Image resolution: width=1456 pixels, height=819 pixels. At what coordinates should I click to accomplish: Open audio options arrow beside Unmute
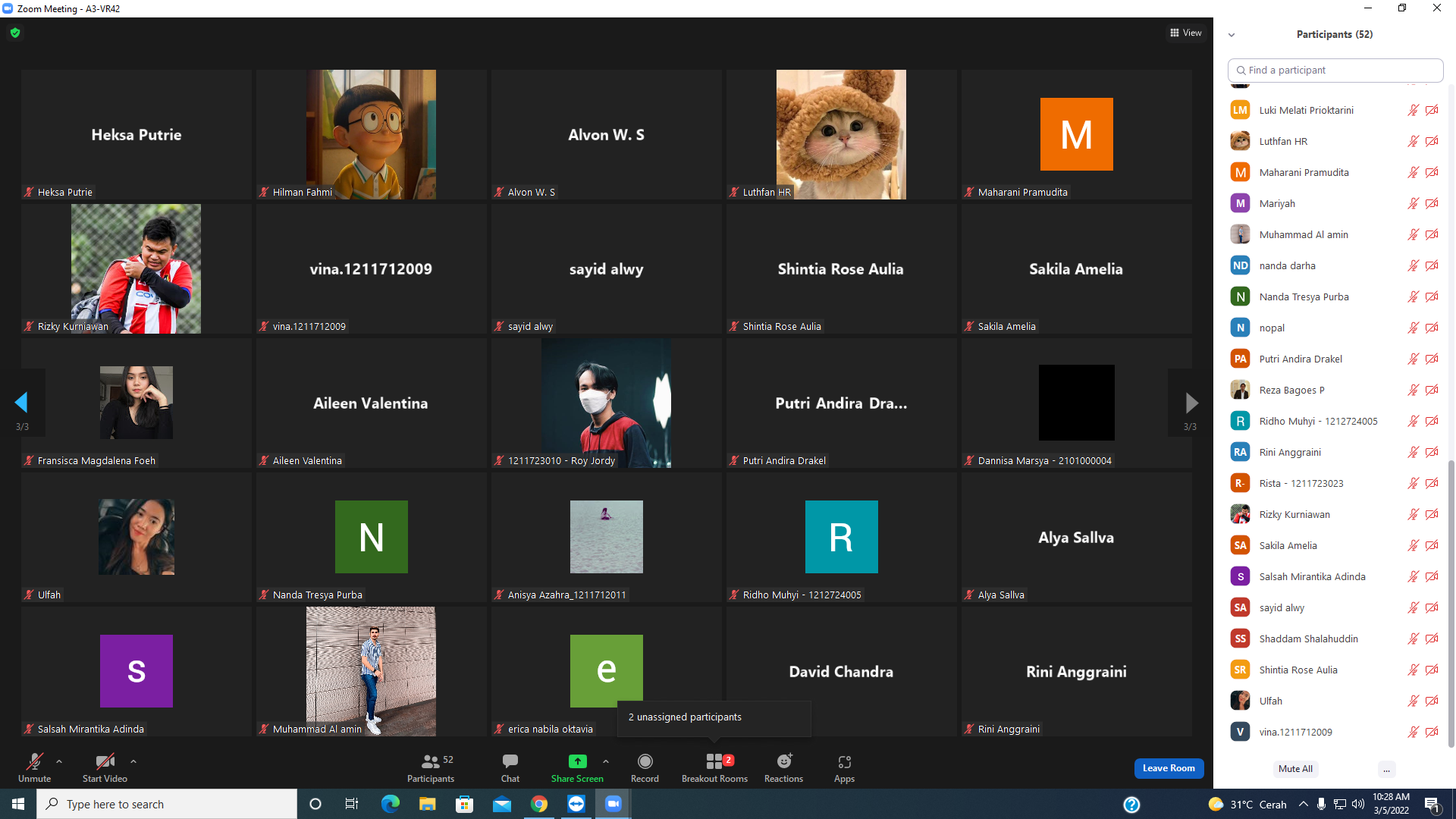coord(59,761)
